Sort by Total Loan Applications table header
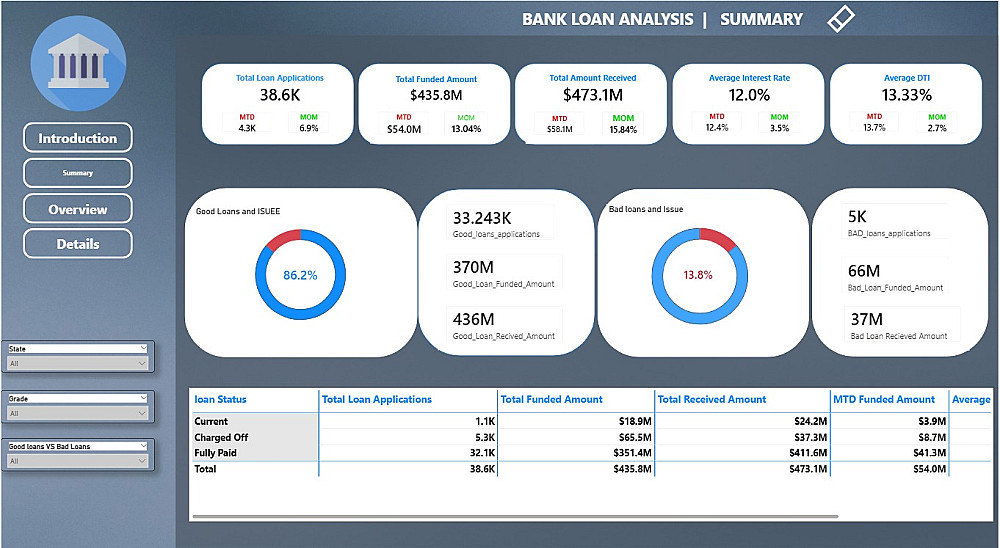 point(376,399)
